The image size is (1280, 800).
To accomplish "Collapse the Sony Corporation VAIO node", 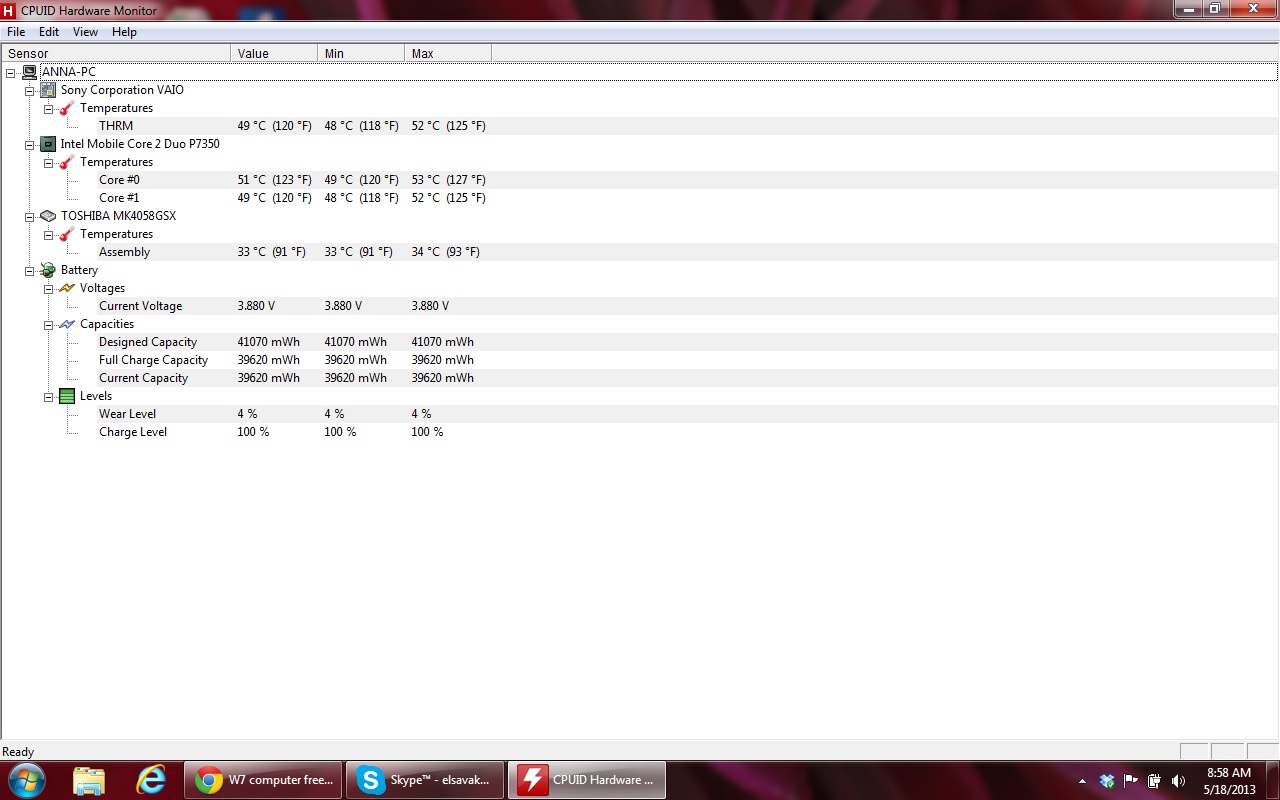I will point(29,90).
